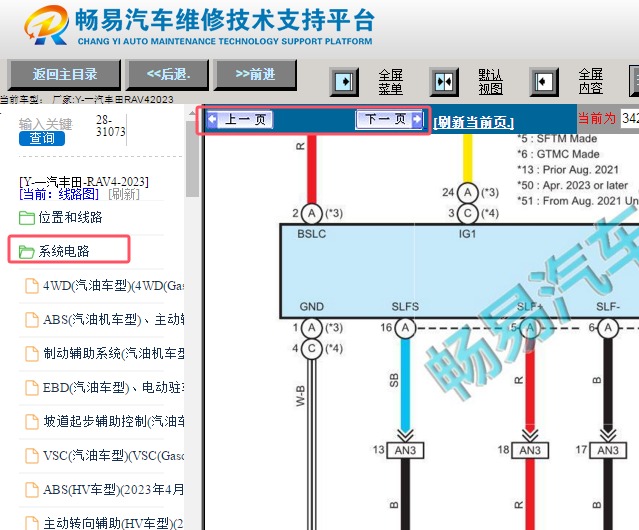
Task: Click connector circle A at pin 24
Action: click(x=467, y=192)
